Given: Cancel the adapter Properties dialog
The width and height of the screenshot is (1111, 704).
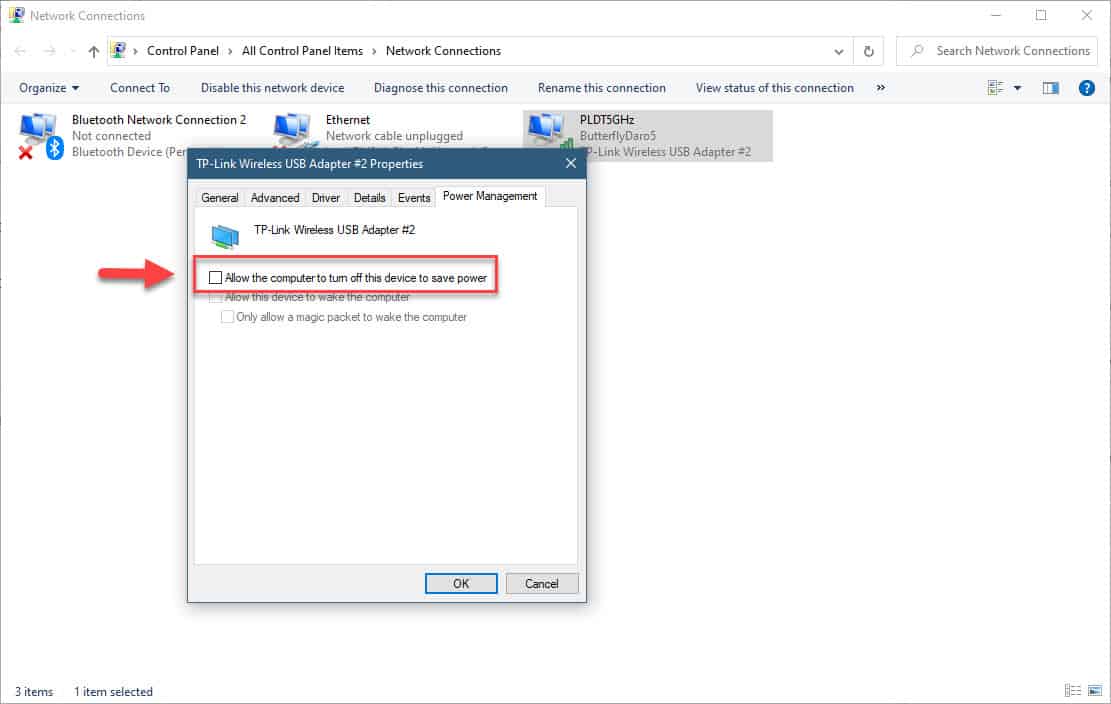Looking at the screenshot, I should tap(542, 584).
